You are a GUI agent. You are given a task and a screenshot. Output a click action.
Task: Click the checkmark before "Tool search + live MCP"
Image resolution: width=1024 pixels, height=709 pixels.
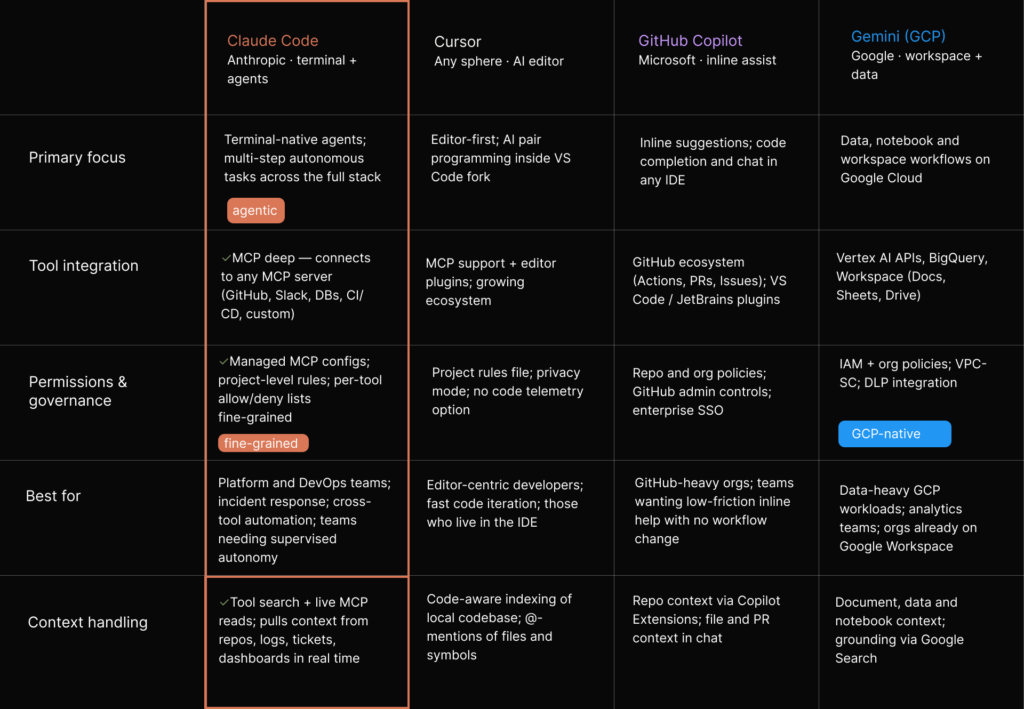[224, 602]
